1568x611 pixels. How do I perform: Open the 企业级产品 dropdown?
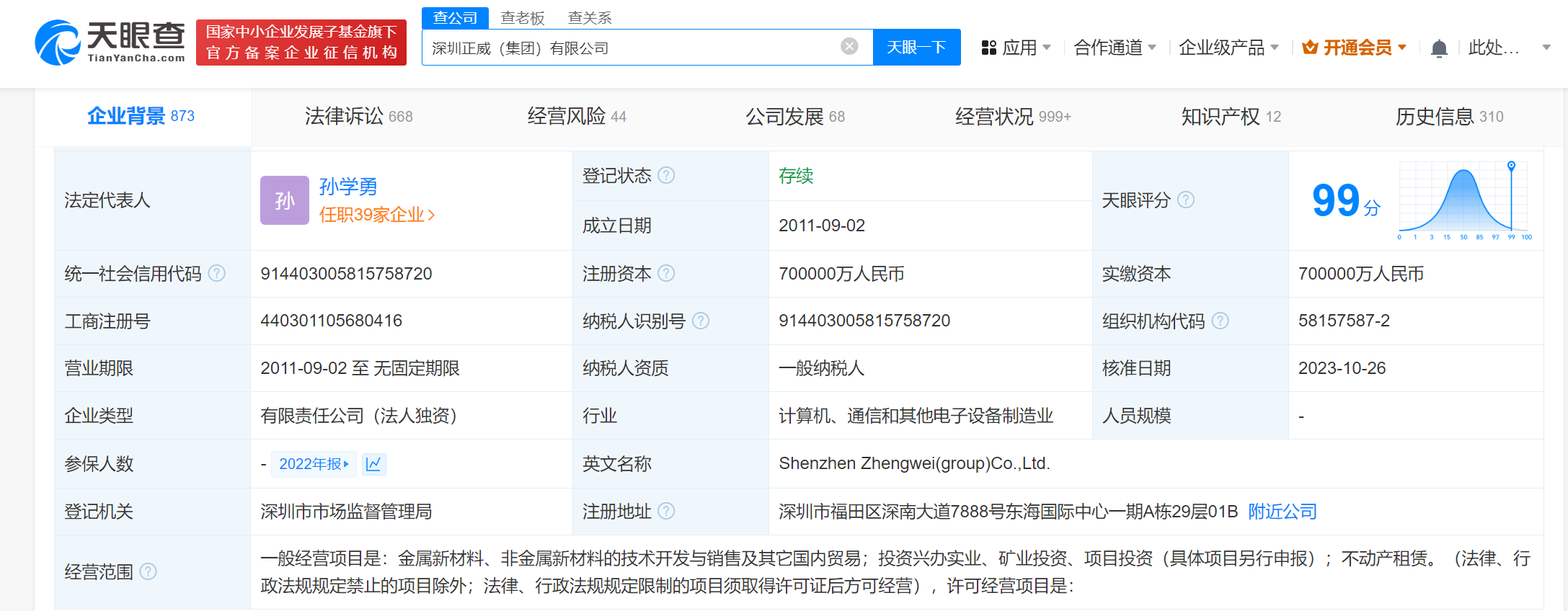[1228, 48]
